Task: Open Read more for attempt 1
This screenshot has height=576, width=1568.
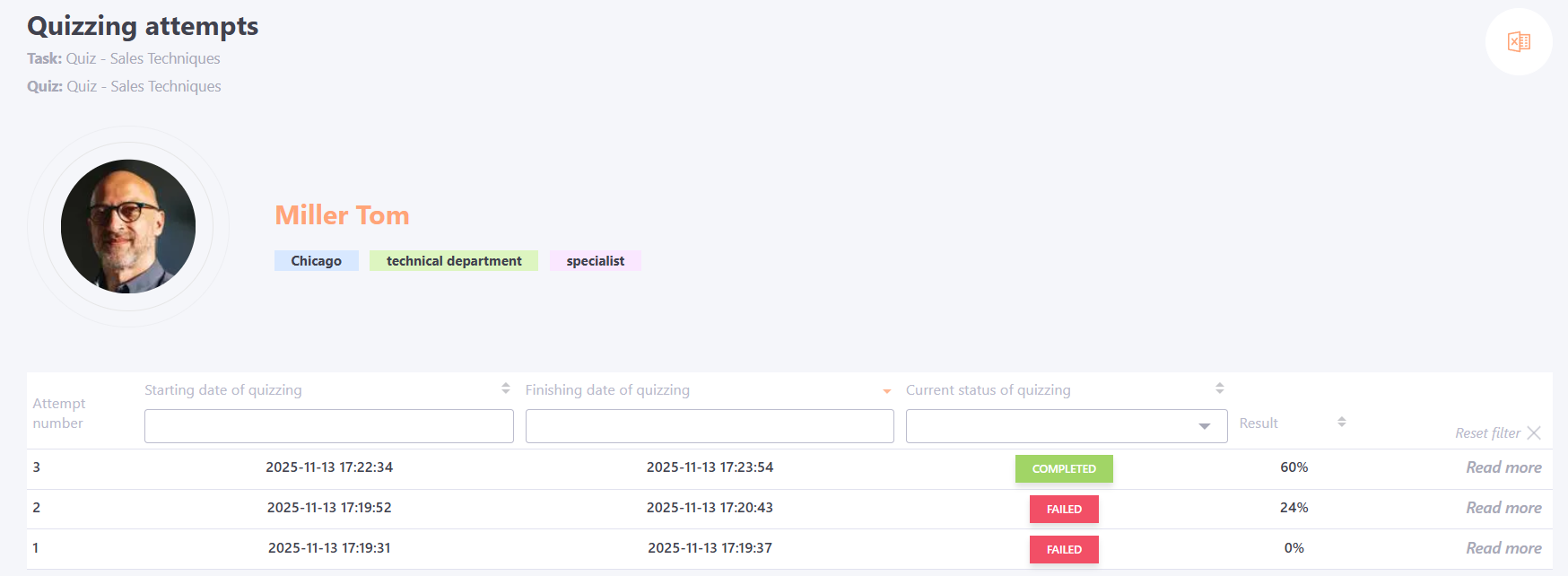Action: pos(1503,548)
